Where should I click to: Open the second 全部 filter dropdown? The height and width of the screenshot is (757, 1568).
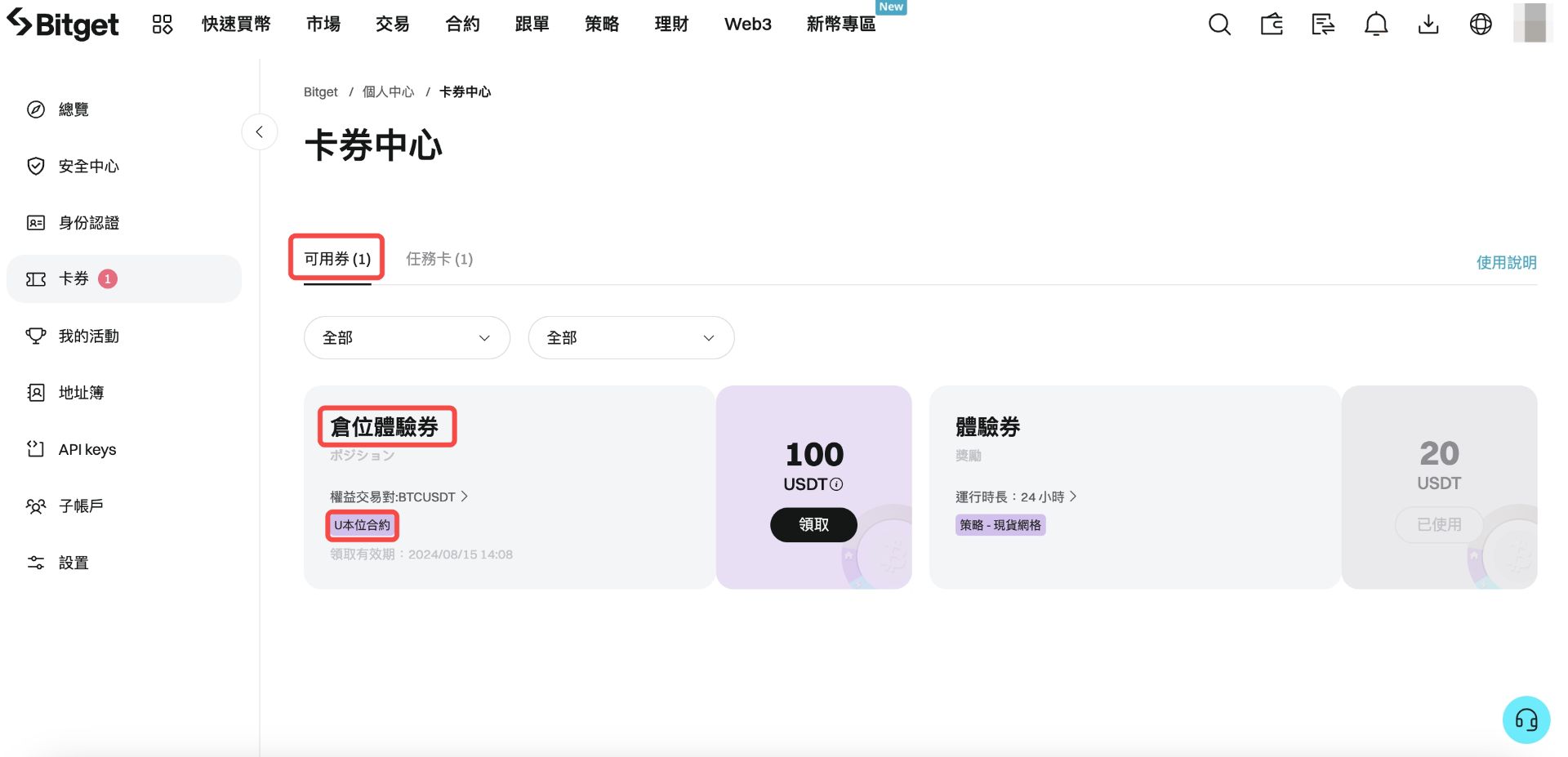coord(631,337)
